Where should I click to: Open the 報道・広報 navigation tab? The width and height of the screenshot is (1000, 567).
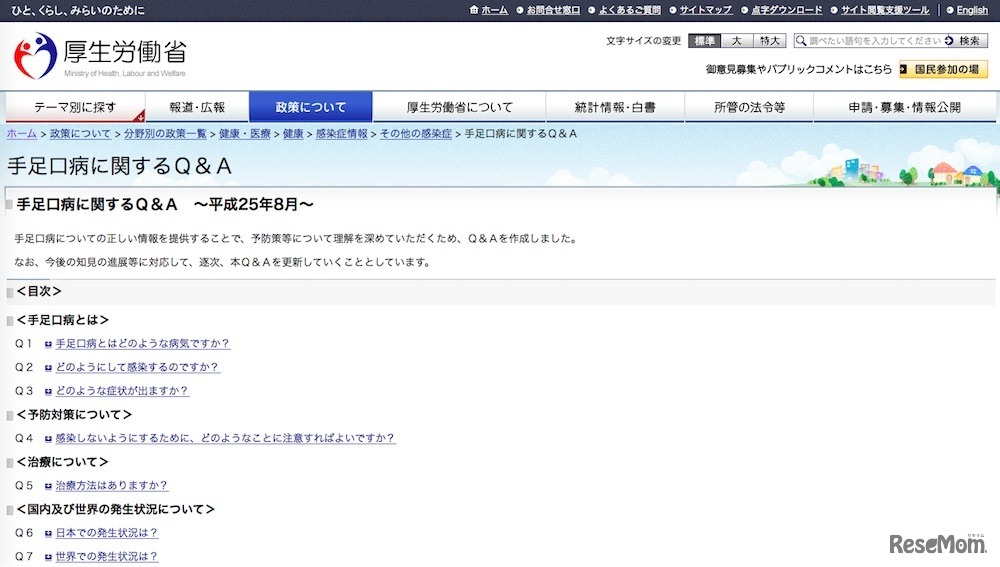(197, 107)
